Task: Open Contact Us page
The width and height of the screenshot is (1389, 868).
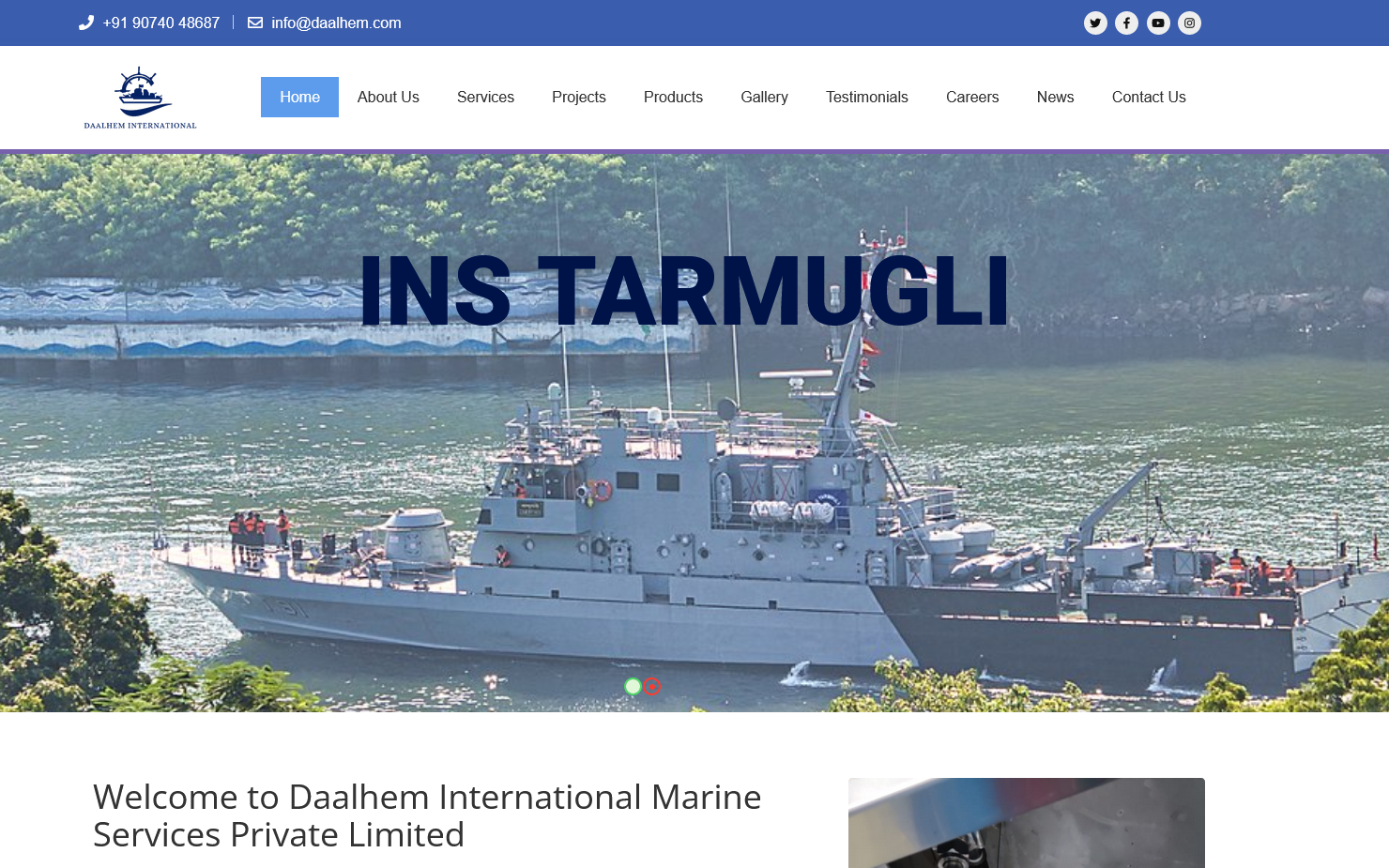Action: tap(1149, 97)
